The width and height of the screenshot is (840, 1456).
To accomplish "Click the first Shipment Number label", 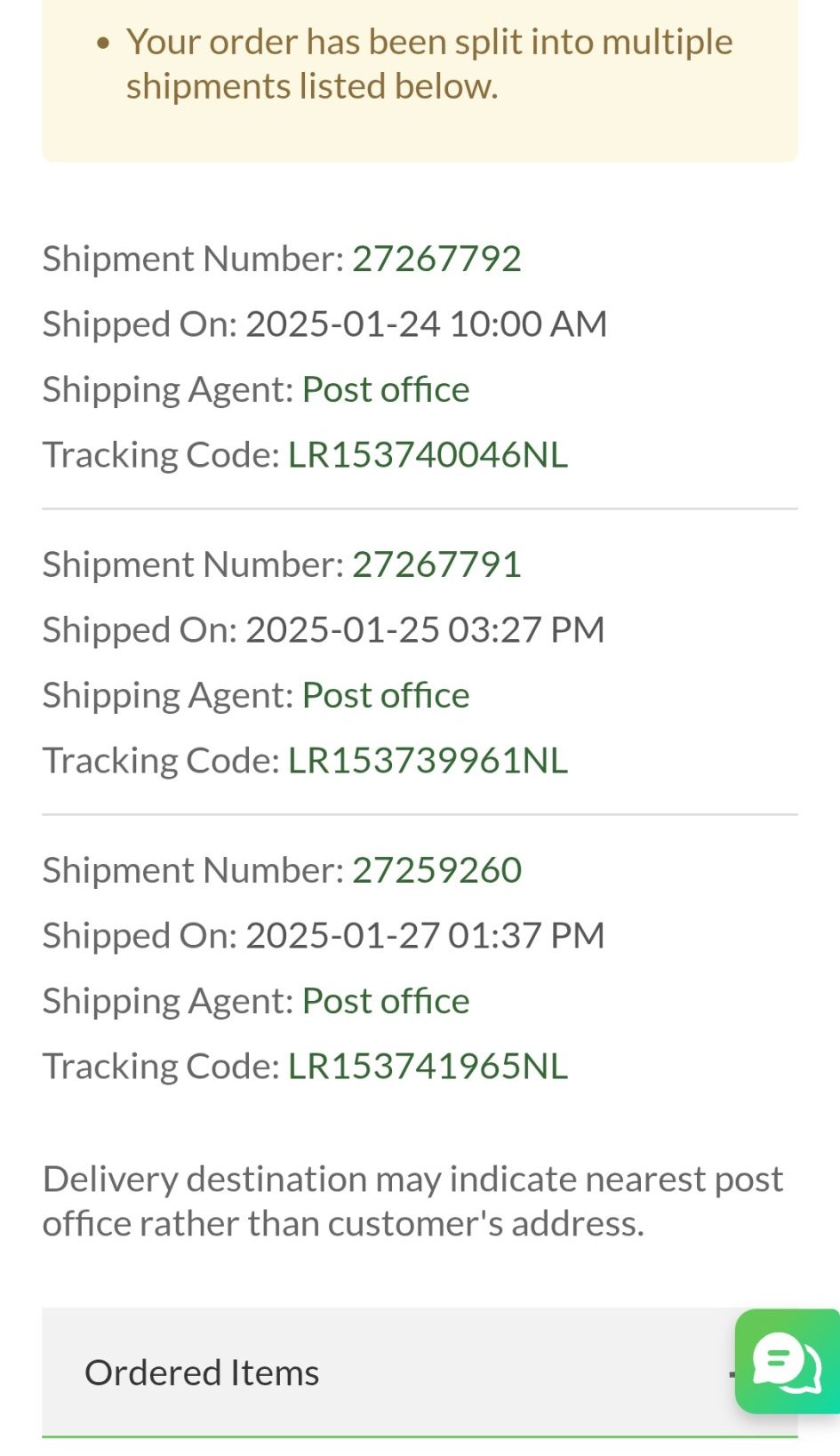I will point(193,259).
